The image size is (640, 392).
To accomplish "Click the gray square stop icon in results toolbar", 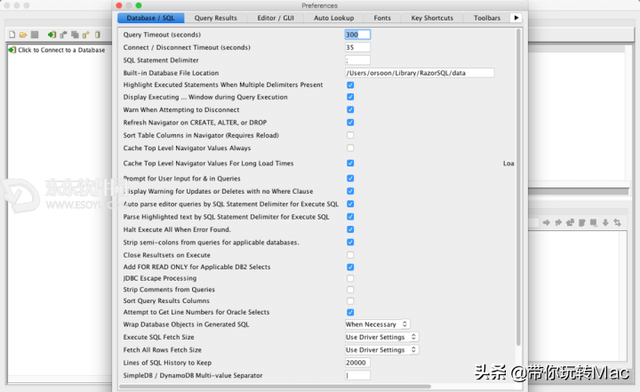I will 593,223.
